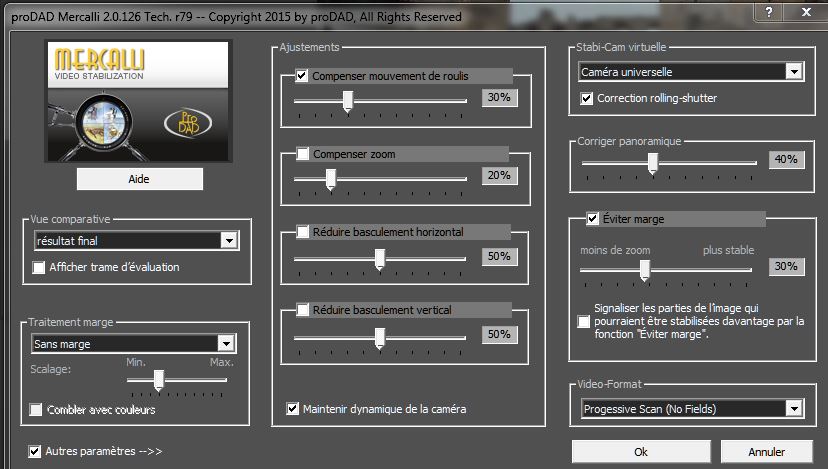This screenshot has width=828, height=469.
Task: Close the Mercalli dialog window
Action: pyautogui.click(x=806, y=12)
